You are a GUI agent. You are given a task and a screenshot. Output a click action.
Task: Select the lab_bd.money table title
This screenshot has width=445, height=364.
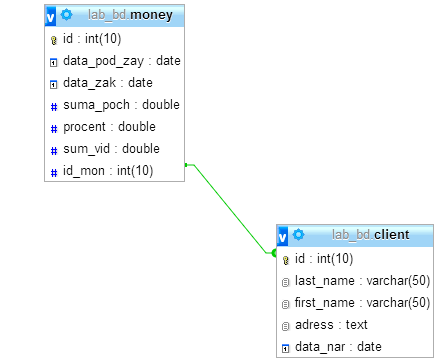[130, 15]
